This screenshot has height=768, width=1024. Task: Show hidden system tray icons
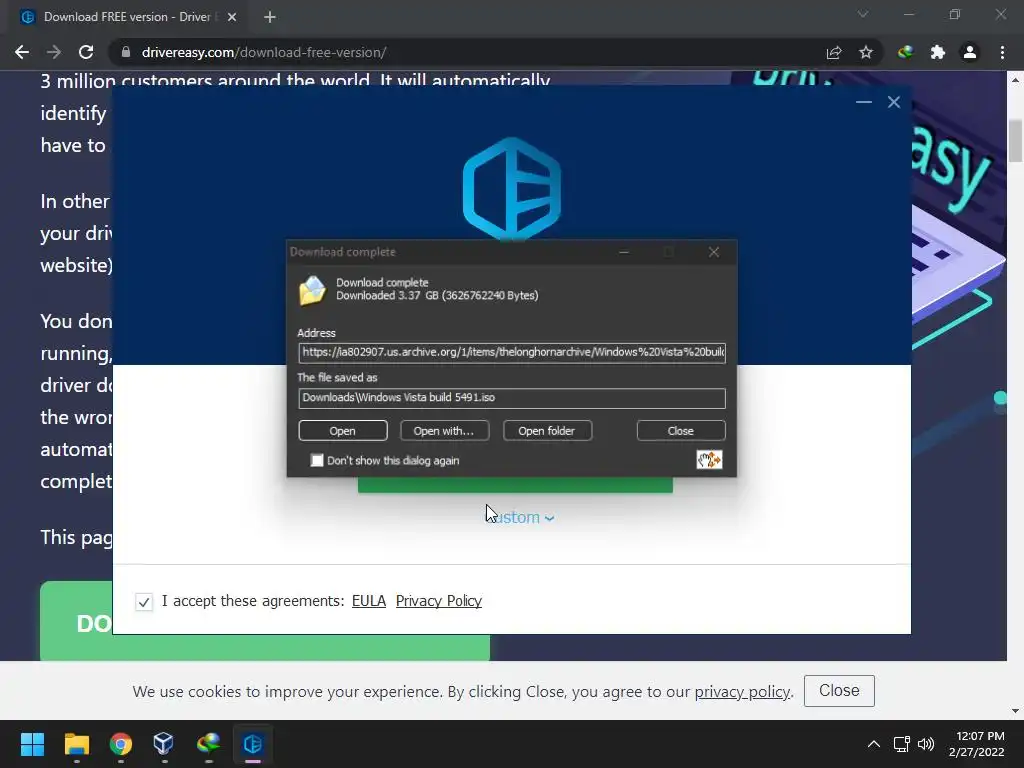[873, 744]
